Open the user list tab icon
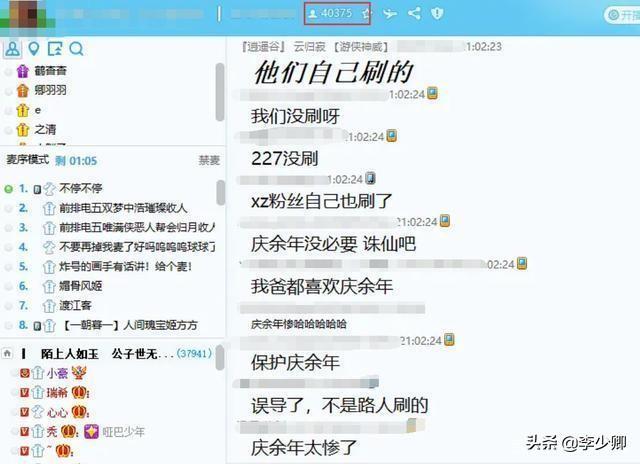 (x=13, y=49)
